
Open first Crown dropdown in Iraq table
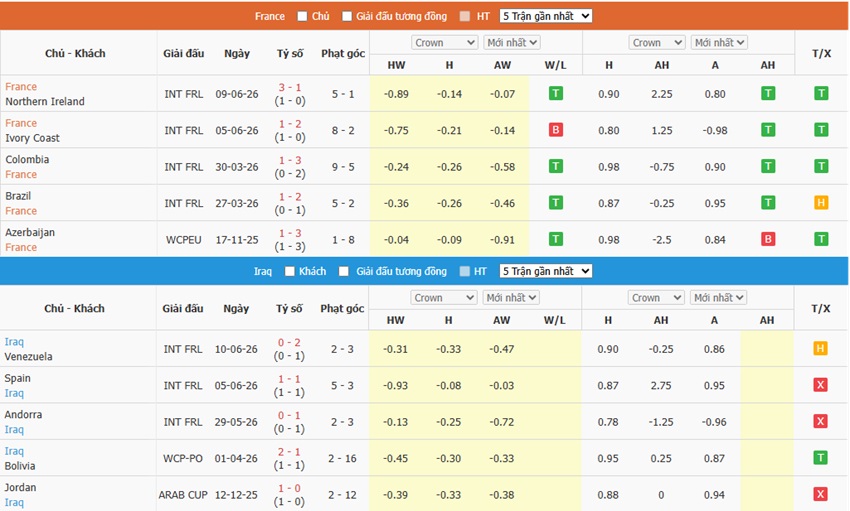tap(444, 298)
